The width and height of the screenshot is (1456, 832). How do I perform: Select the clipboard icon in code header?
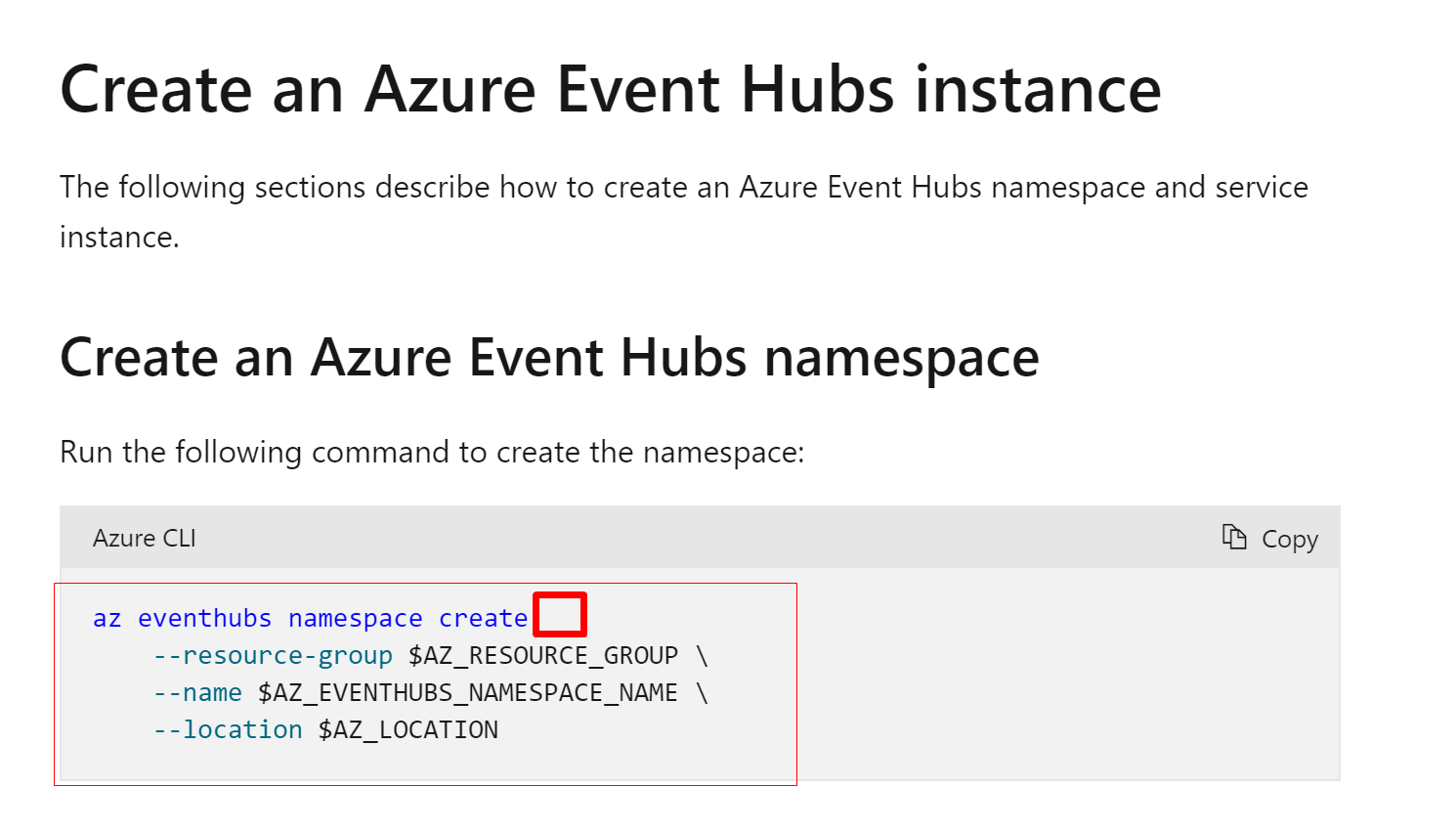coord(1233,537)
